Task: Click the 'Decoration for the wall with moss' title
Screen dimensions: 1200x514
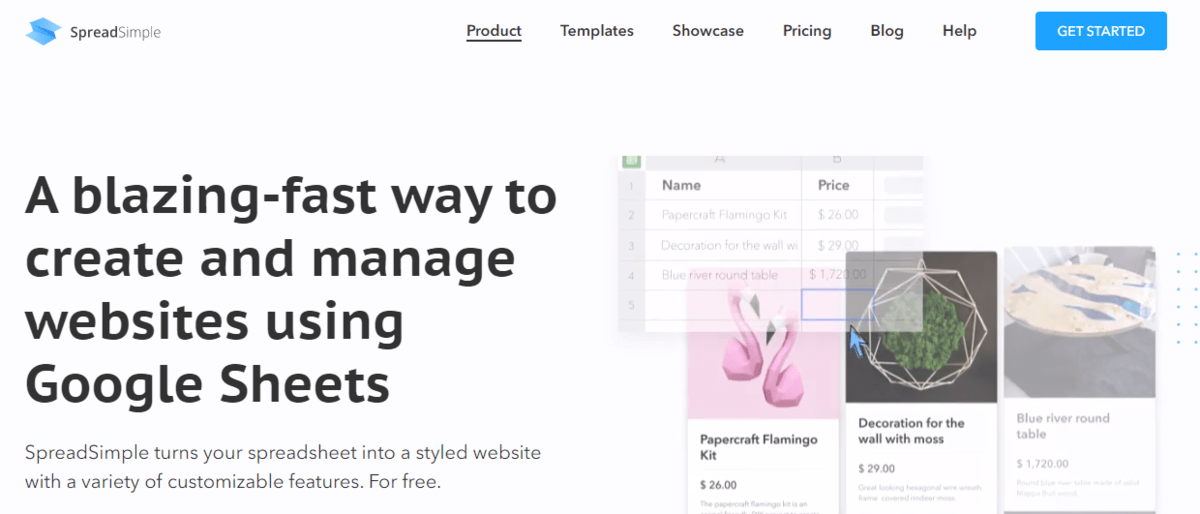Action: [912, 431]
